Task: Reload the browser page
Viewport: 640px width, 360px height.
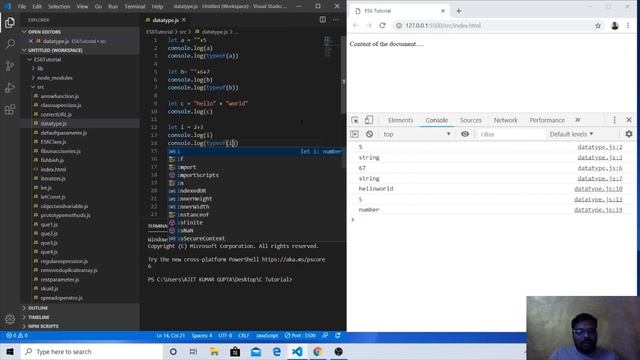Action: click(382, 25)
